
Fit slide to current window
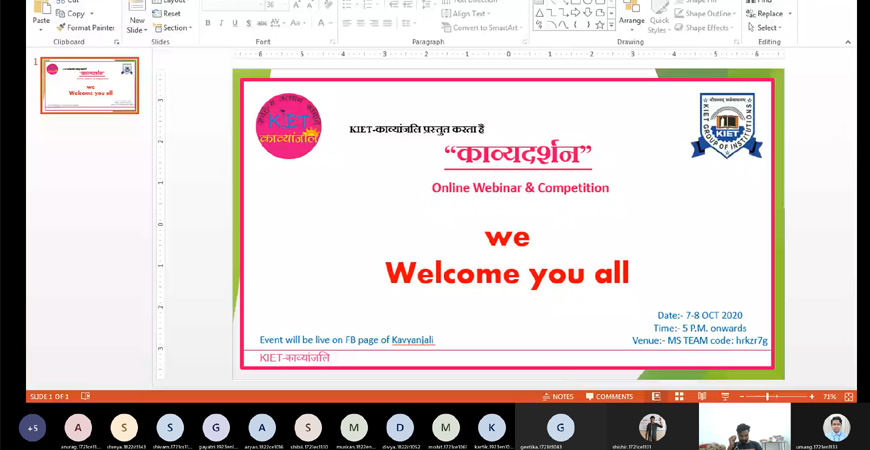(848, 396)
